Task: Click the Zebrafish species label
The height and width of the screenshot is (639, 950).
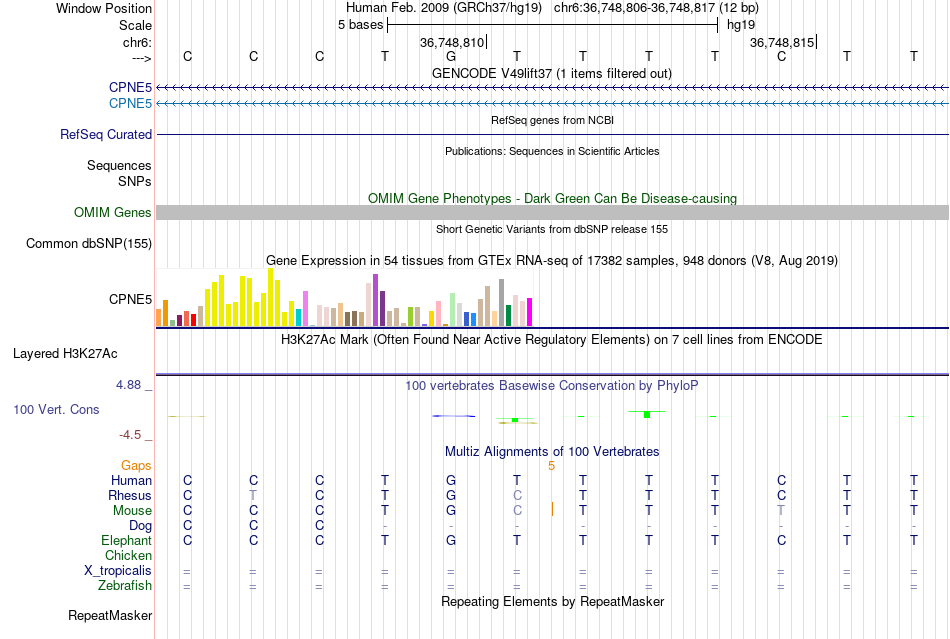Action: tap(125, 586)
